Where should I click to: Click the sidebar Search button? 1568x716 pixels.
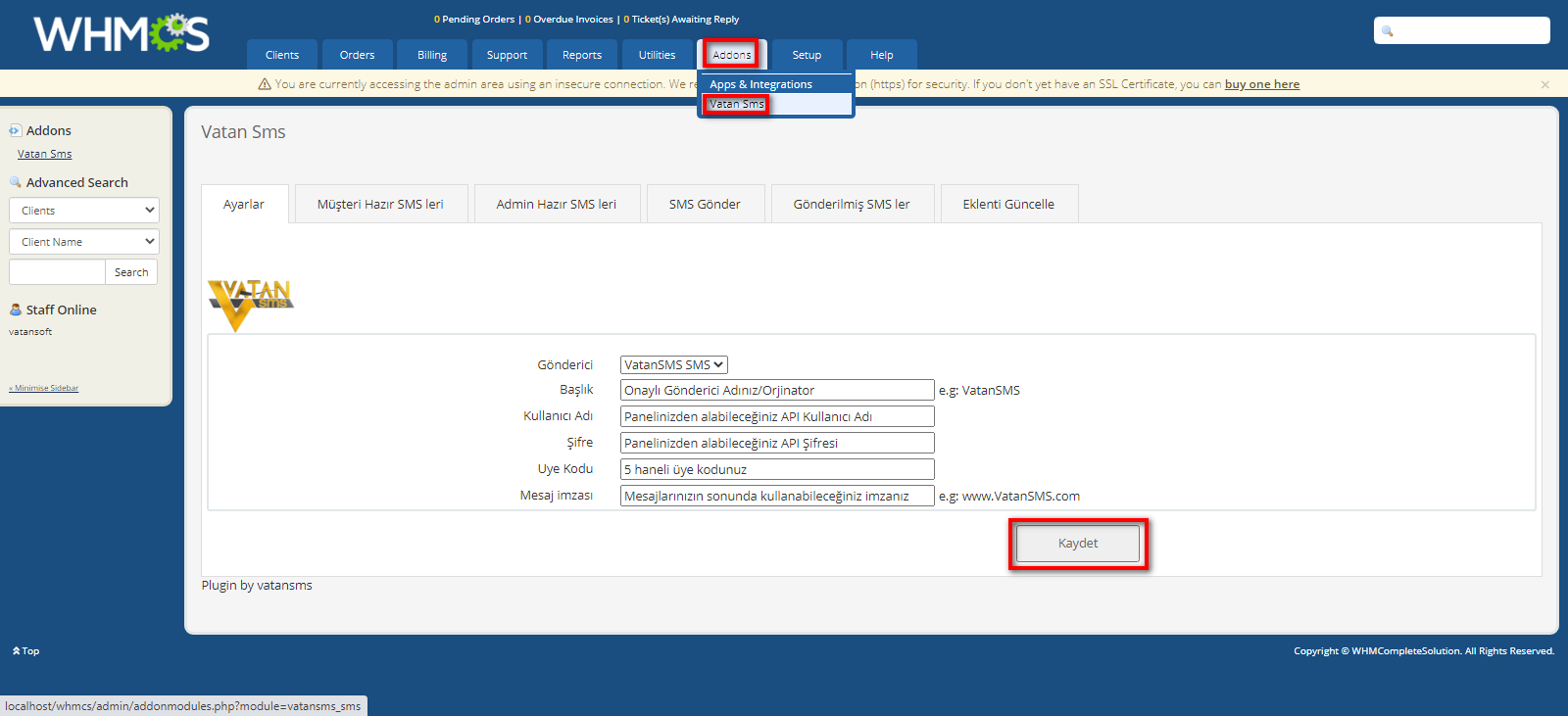pyautogui.click(x=131, y=272)
